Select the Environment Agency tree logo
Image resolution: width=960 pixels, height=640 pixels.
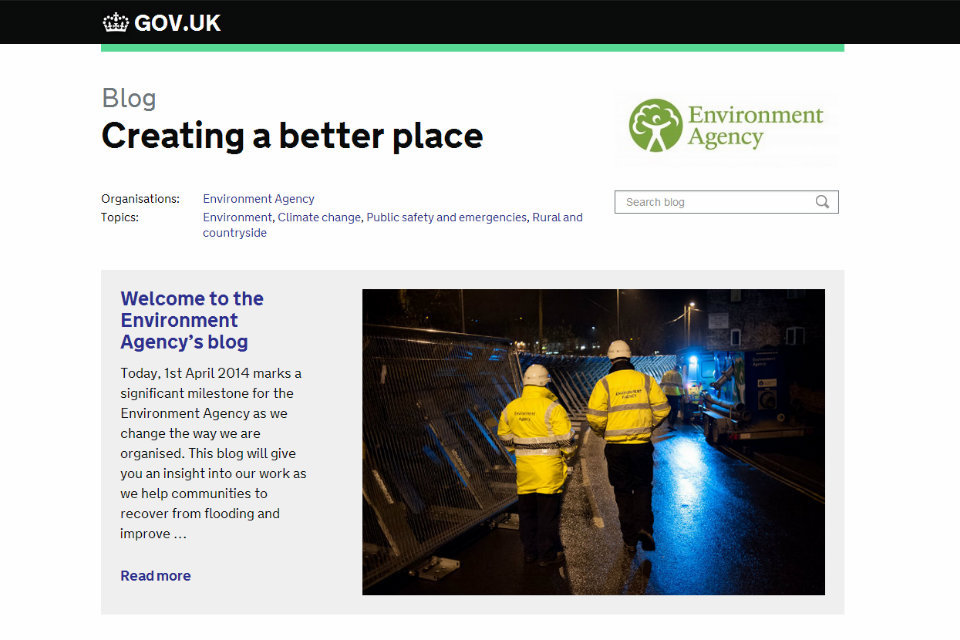[x=655, y=124]
